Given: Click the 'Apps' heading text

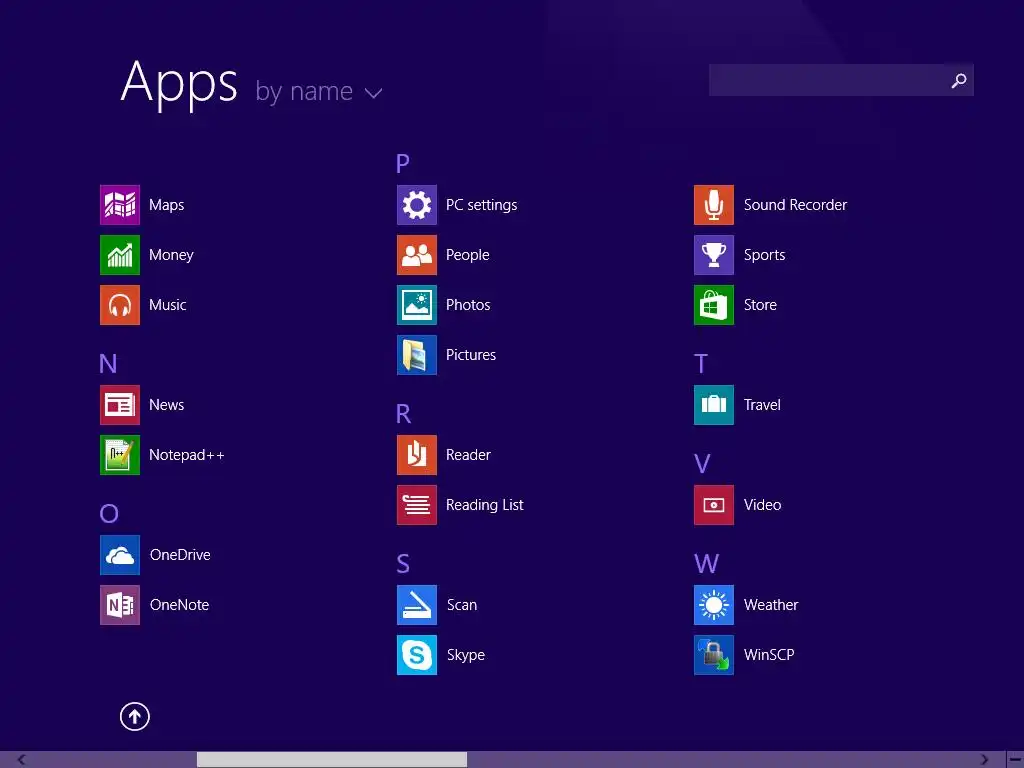Looking at the screenshot, I should pyautogui.click(x=179, y=84).
